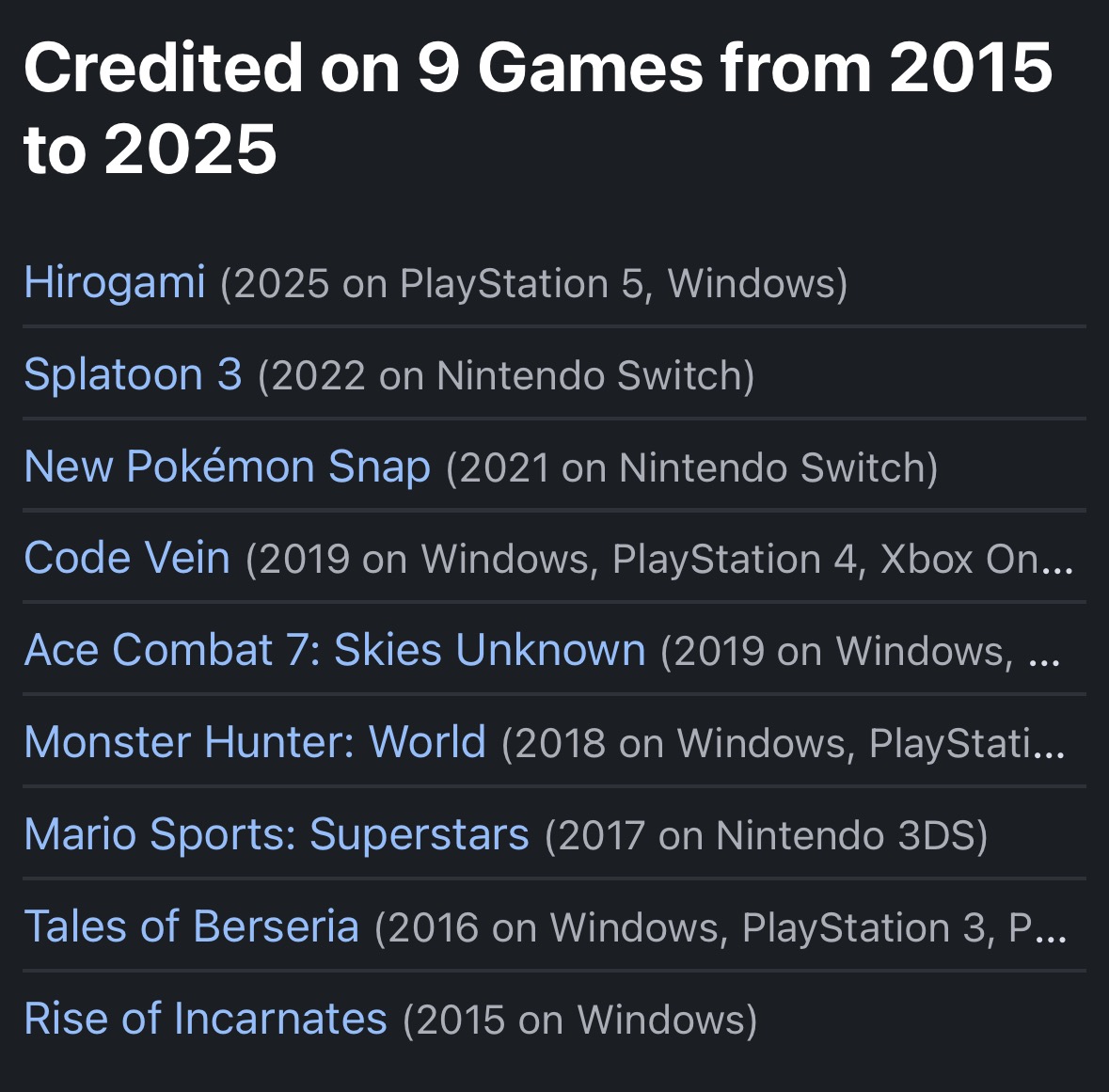Select the Monster Hunter: World link

pyautogui.click(x=255, y=742)
